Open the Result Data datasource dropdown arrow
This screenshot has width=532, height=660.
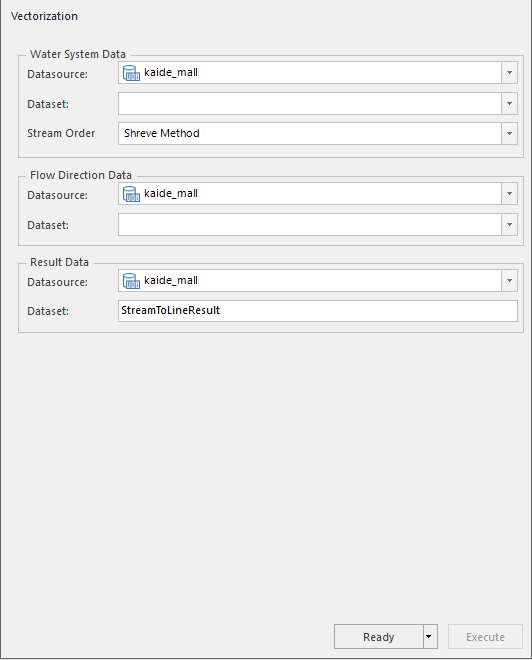coord(509,280)
